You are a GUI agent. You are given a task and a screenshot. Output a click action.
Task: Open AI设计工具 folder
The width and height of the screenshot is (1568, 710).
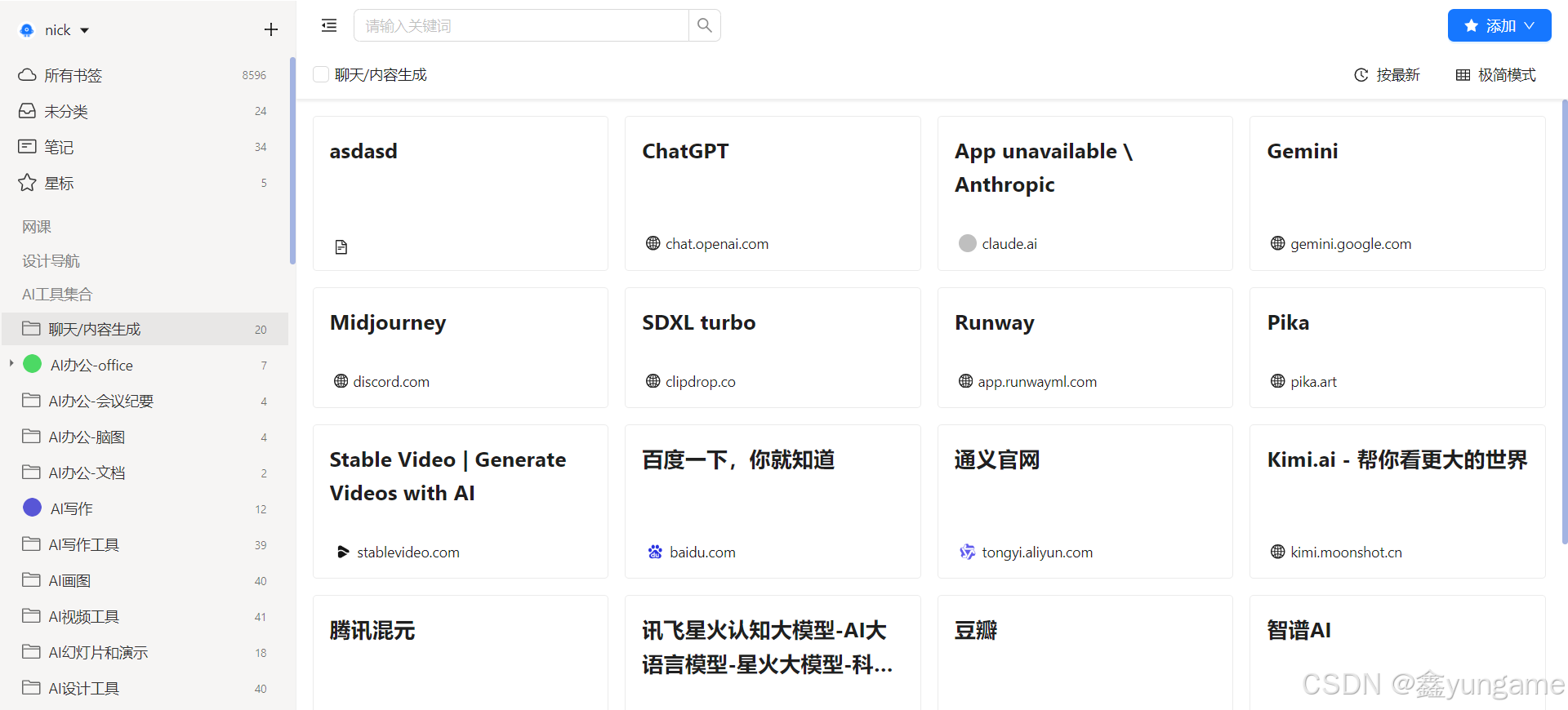tap(144, 688)
